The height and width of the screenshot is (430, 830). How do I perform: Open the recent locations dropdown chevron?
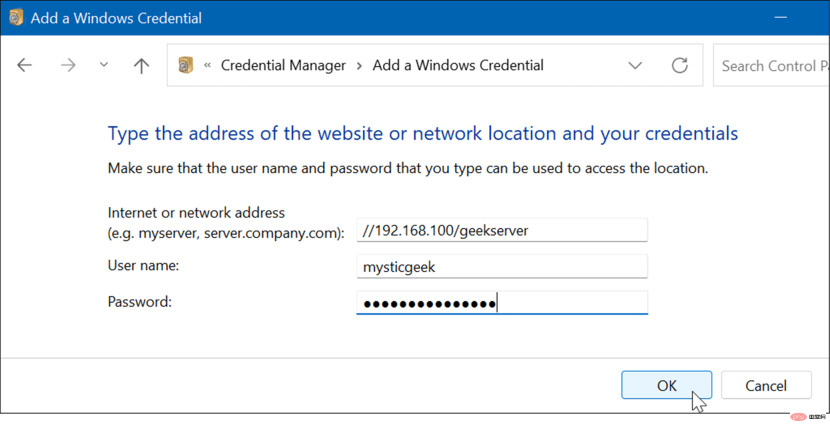point(104,65)
